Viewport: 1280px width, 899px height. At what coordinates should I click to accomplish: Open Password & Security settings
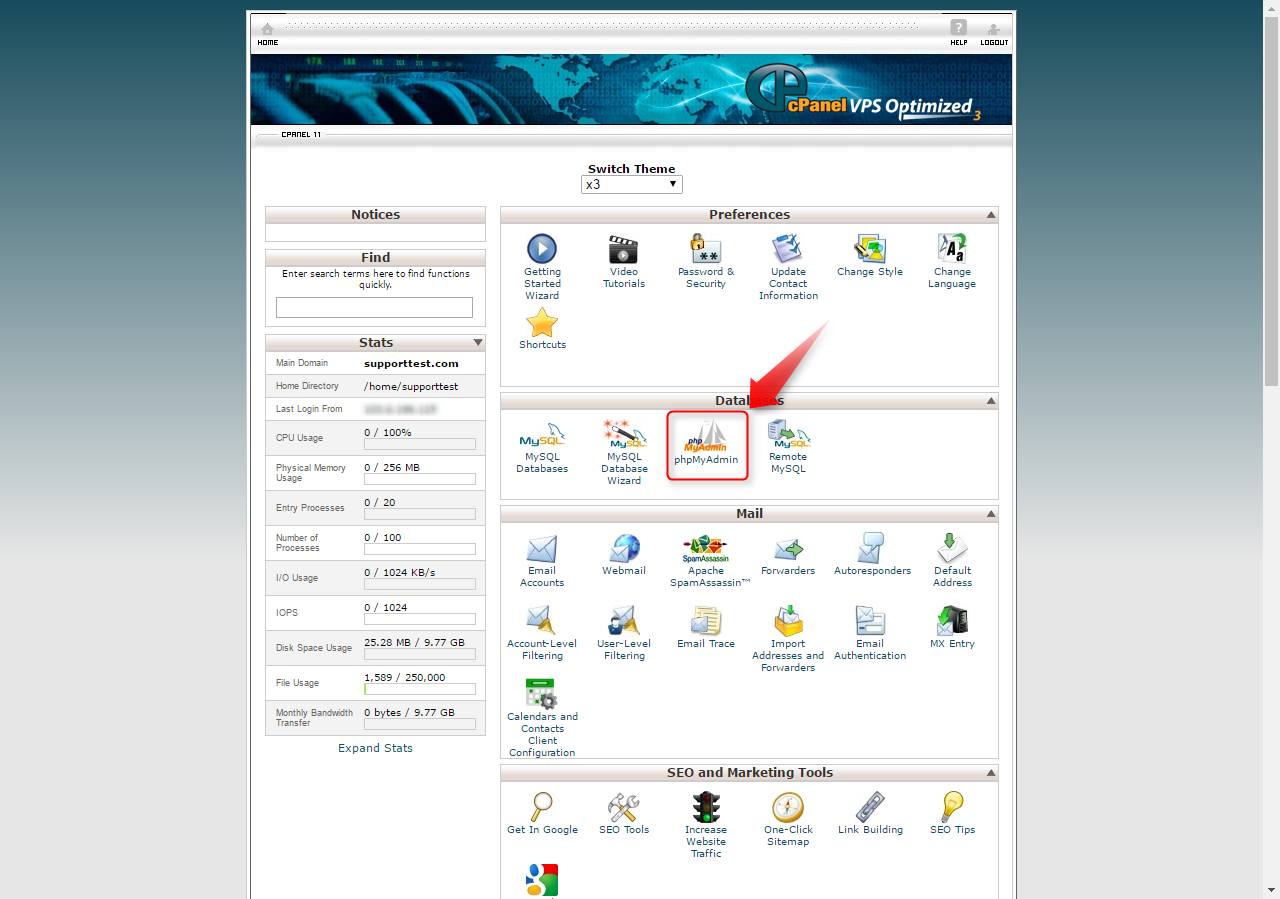pyautogui.click(x=706, y=258)
